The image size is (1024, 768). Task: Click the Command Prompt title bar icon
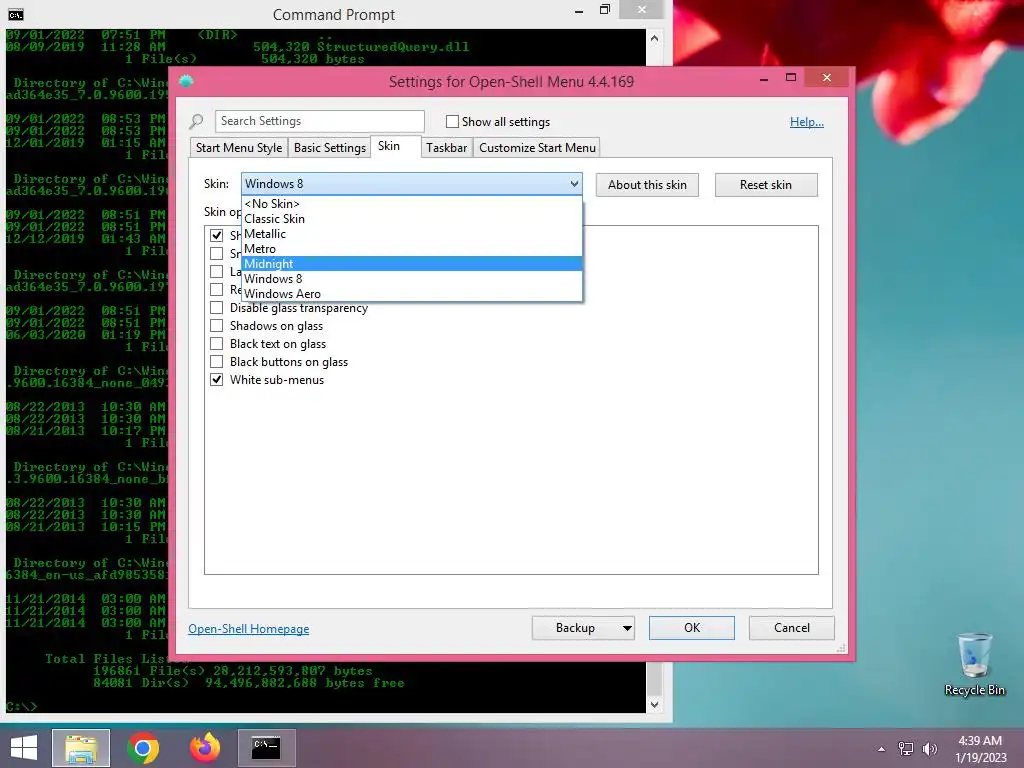[15, 14]
